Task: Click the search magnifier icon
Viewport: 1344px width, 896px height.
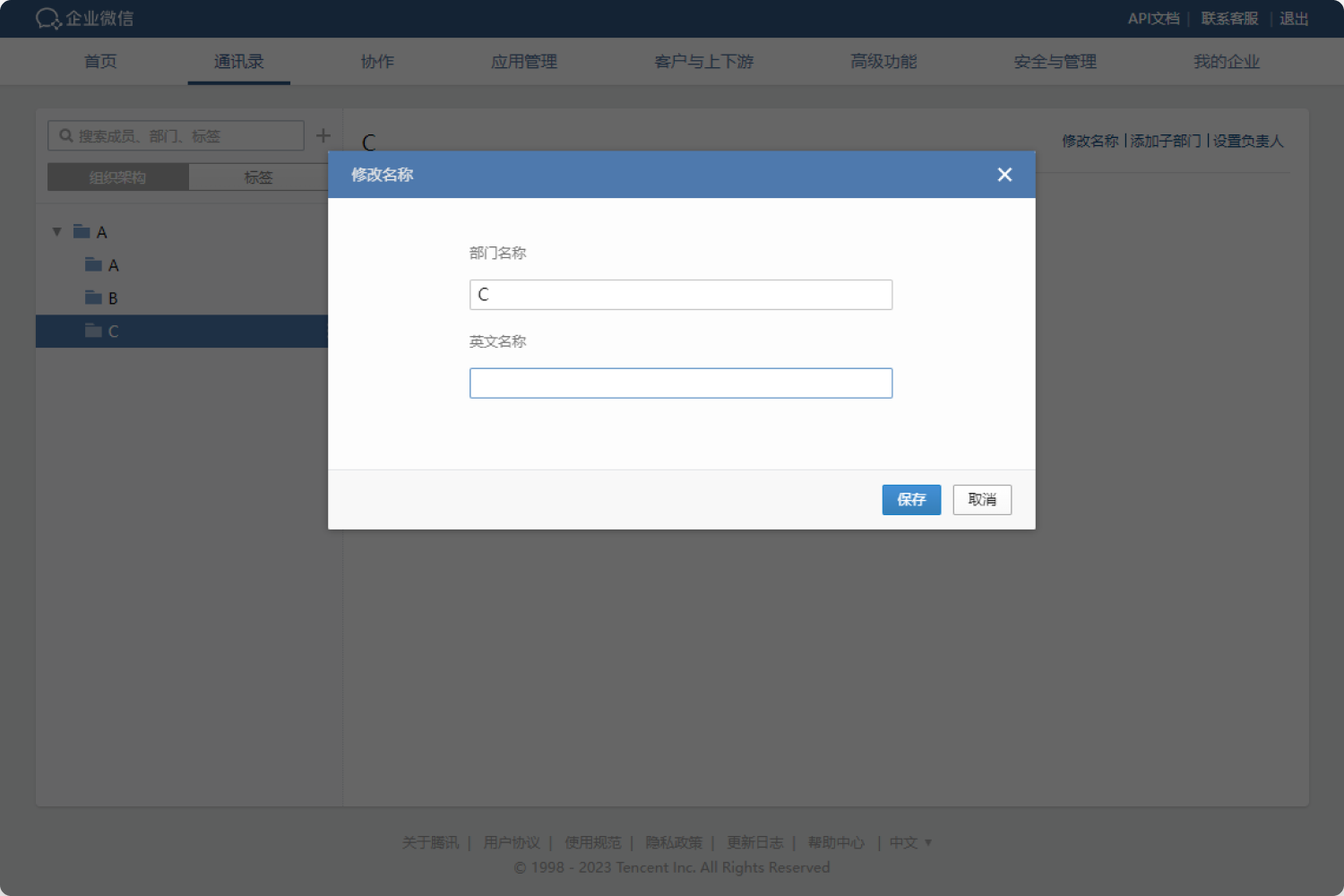Action: tap(65, 135)
